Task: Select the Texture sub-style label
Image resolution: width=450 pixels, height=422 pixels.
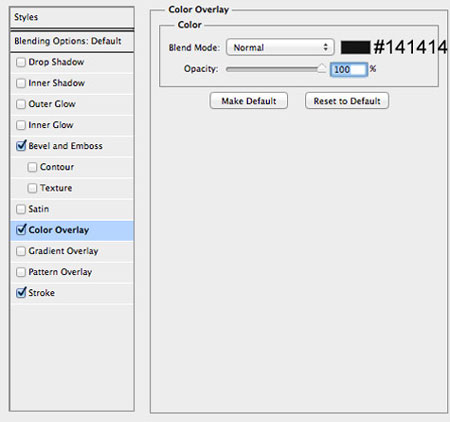Action: click(56, 188)
